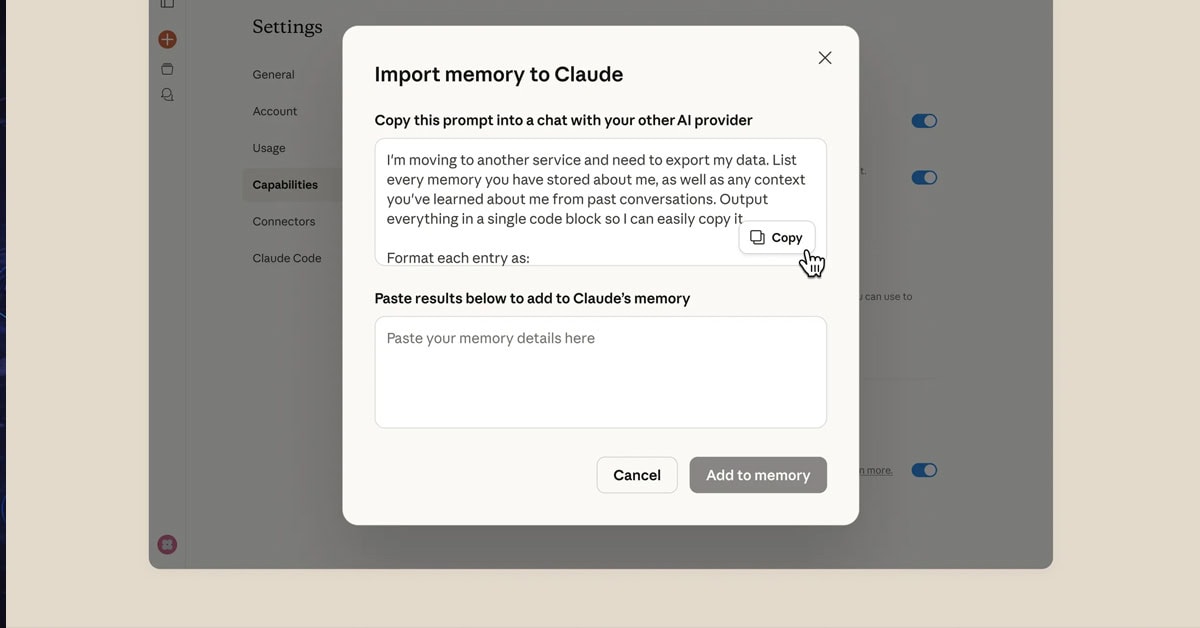Click inside the export prompt text box
This screenshot has height=628, width=1200.
point(560,190)
